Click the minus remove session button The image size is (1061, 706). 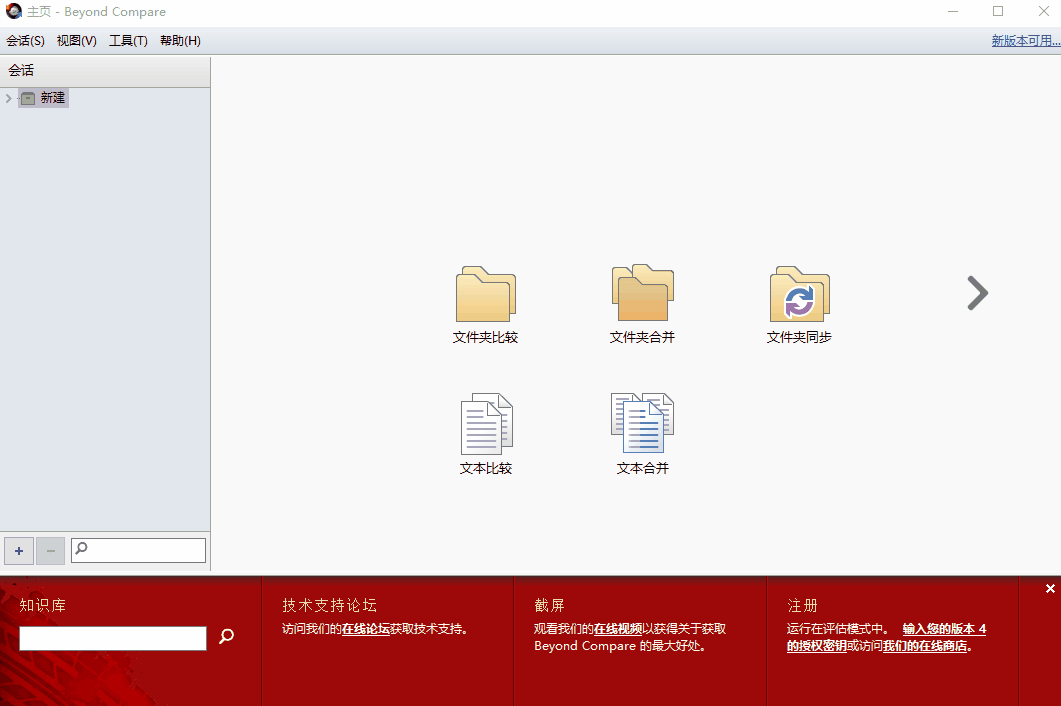pyautogui.click(x=51, y=551)
